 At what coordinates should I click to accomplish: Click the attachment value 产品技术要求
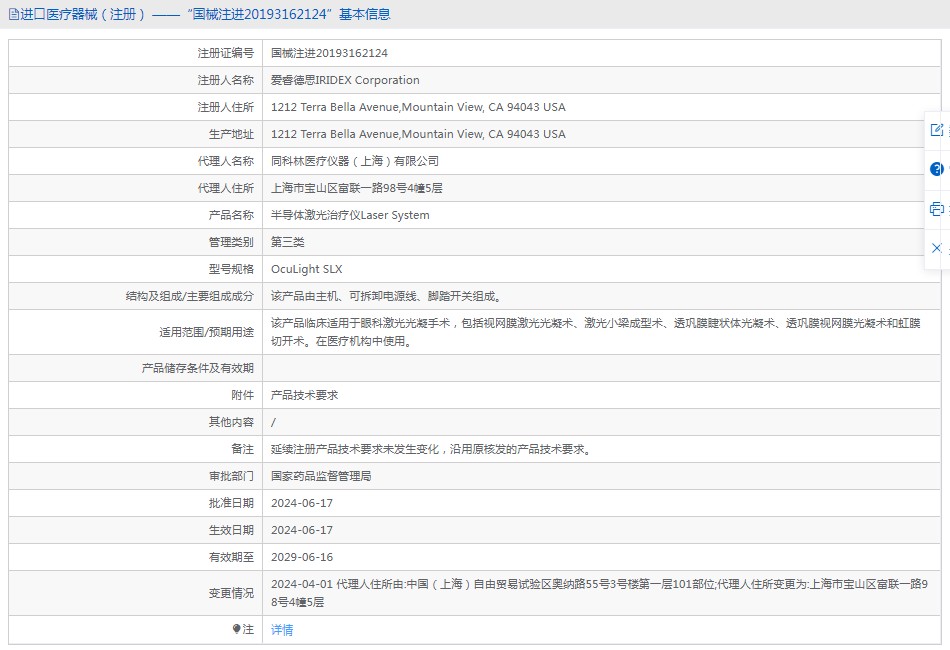[x=304, y=395]
